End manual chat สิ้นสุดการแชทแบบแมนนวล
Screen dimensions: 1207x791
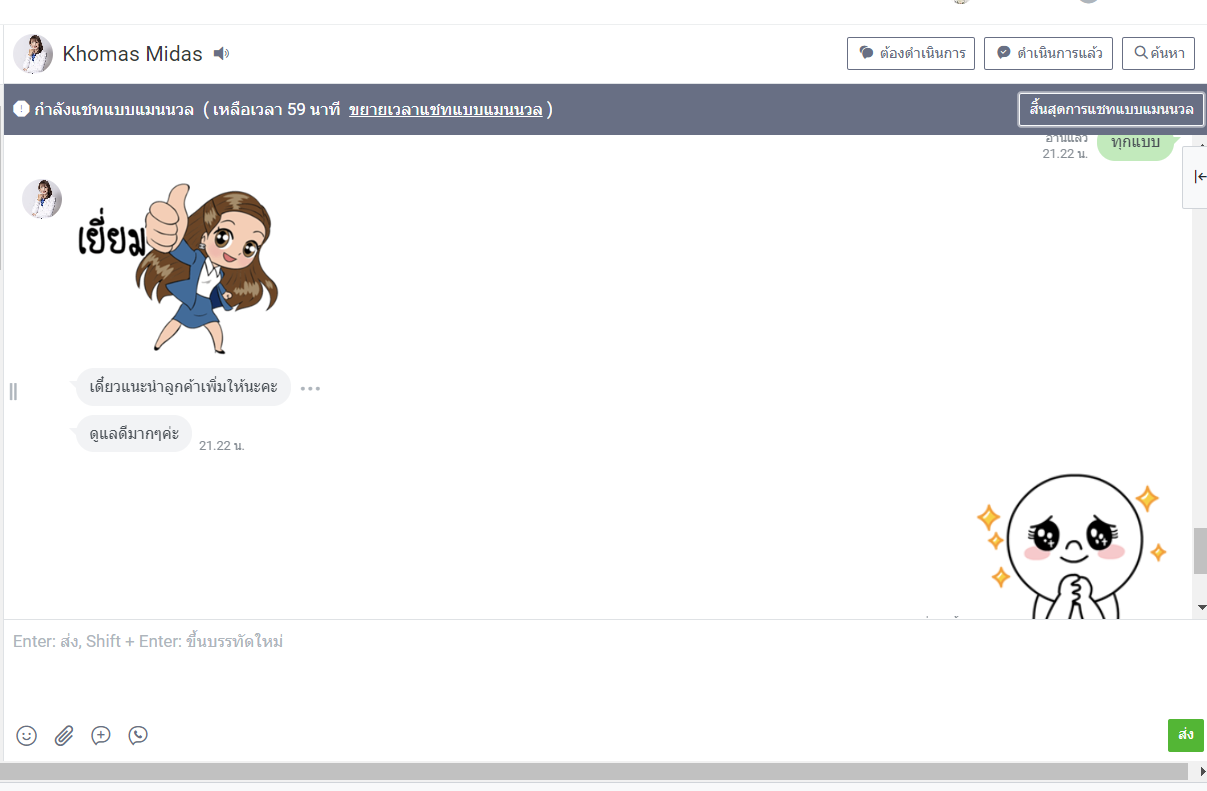[x=1111, y=109]
